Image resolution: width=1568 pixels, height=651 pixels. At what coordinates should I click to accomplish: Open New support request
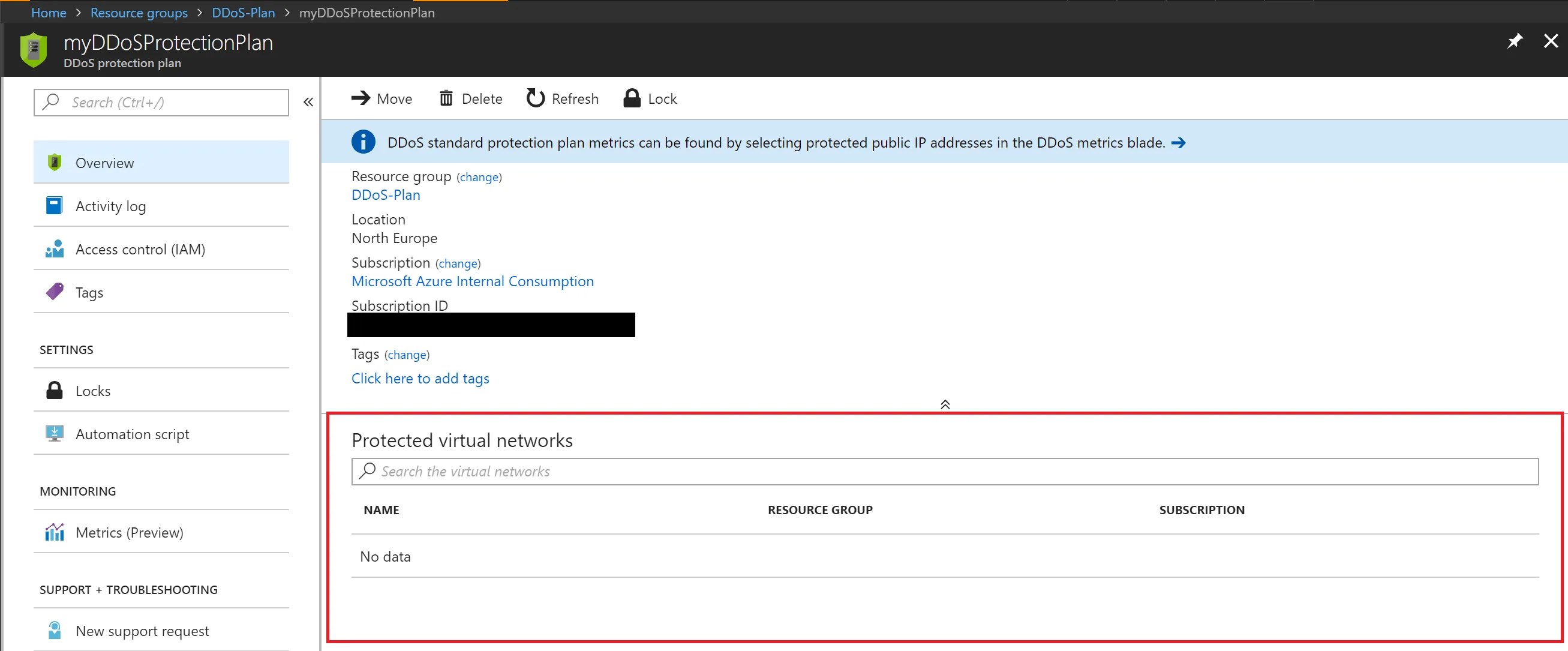pos(161,630)
